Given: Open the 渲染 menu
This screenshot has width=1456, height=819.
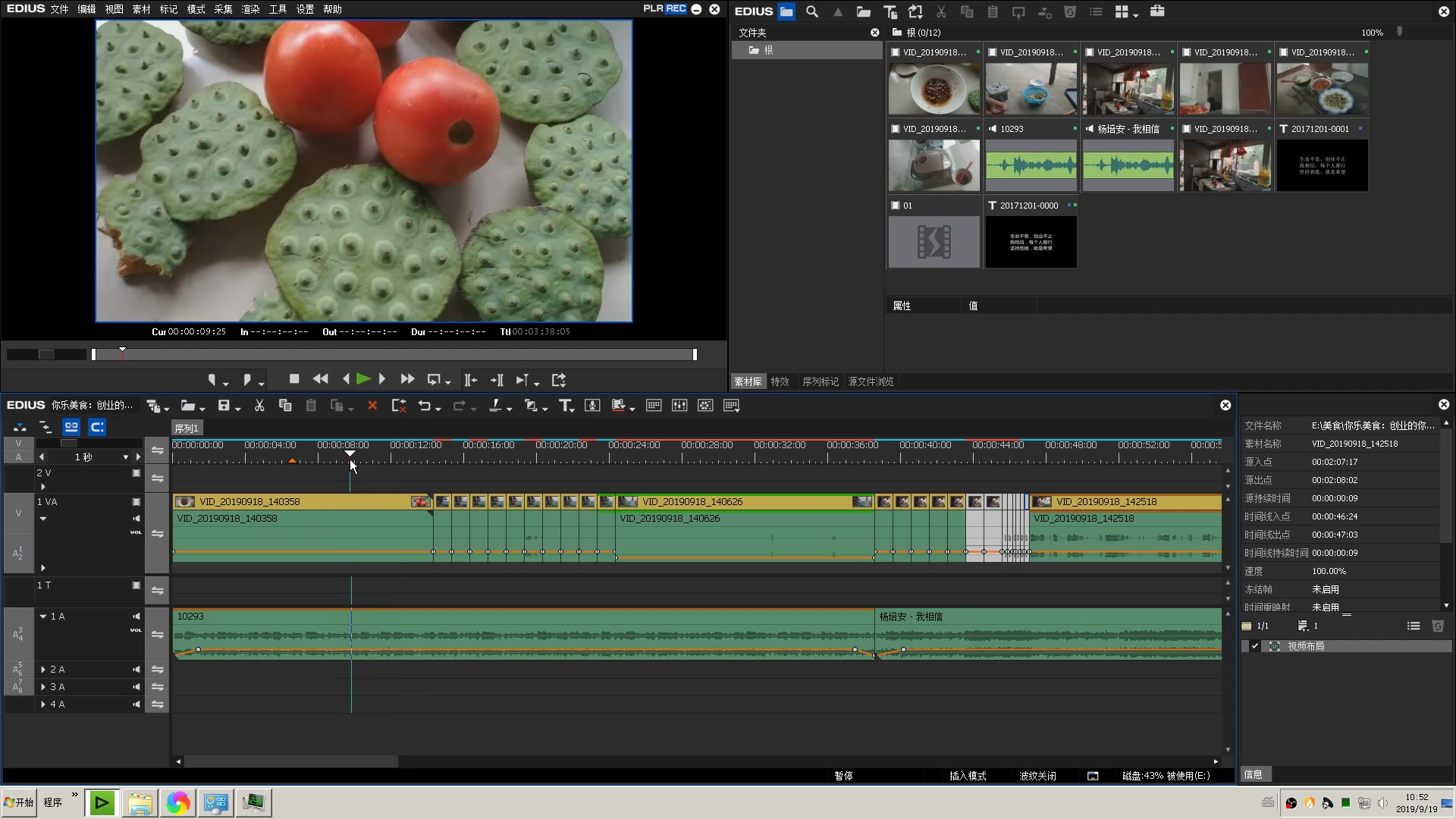Looking at the screenshot, I should point(250,9).
